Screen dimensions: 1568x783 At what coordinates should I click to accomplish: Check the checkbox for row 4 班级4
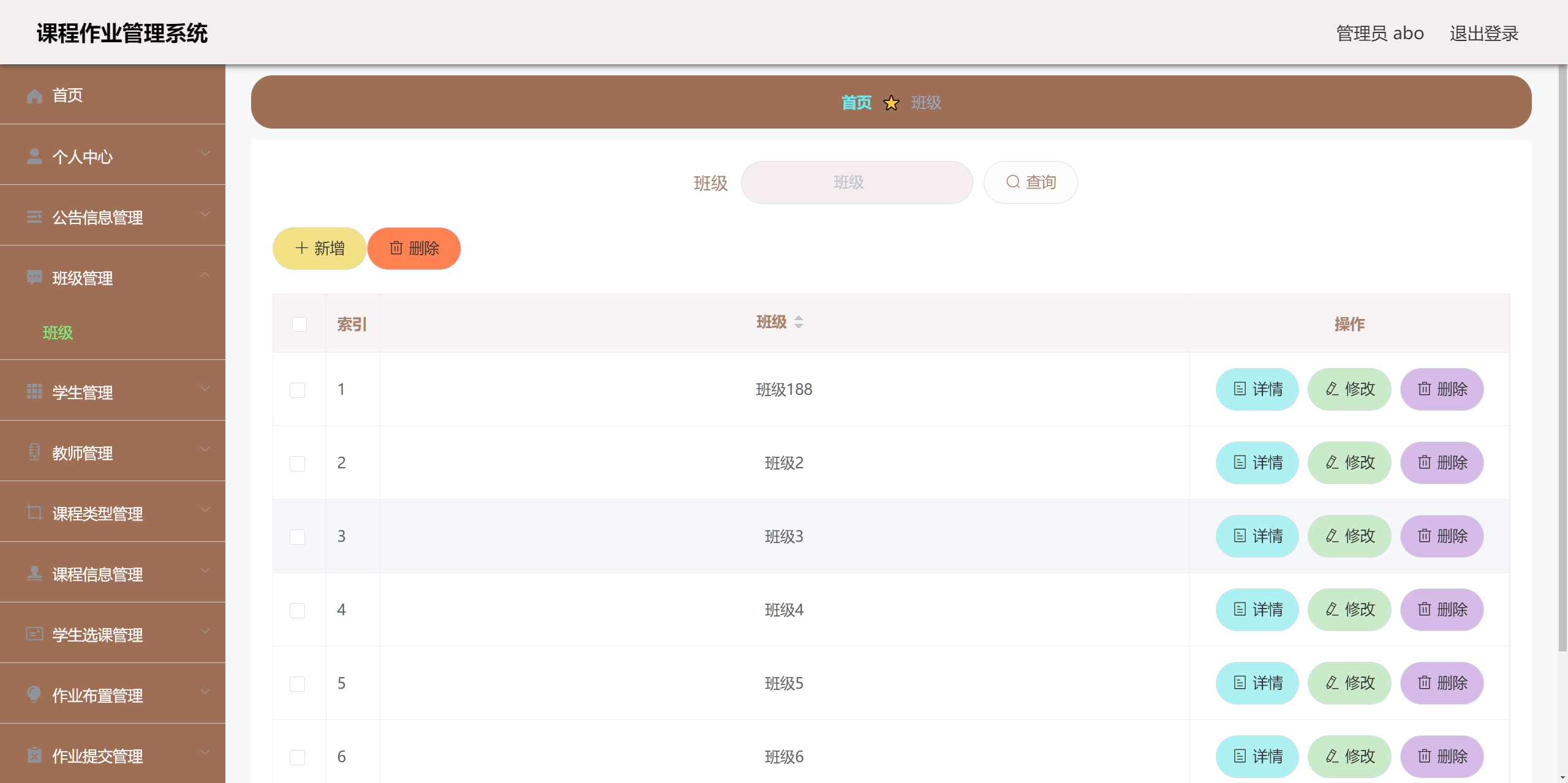tap(297, 610)
